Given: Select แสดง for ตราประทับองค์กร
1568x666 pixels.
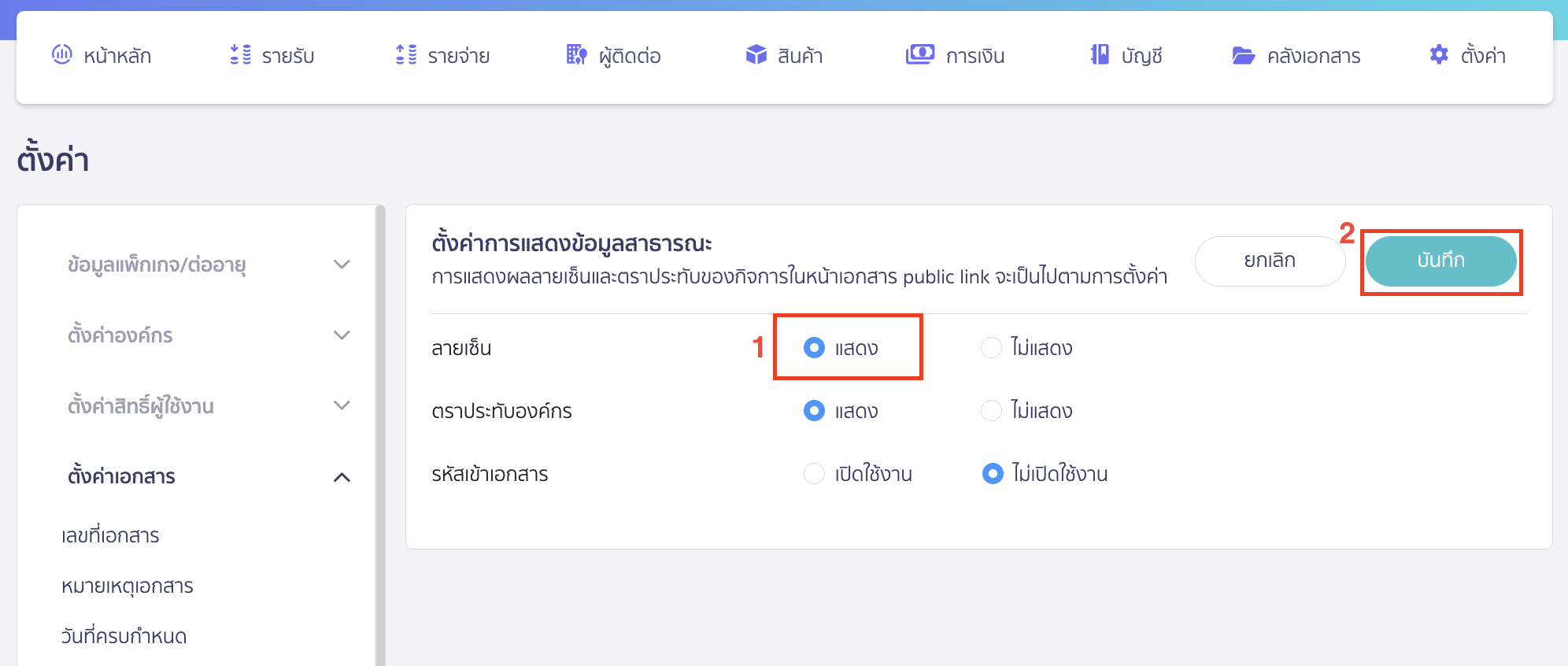Looking at the screenshot, I should coord(814,410).
